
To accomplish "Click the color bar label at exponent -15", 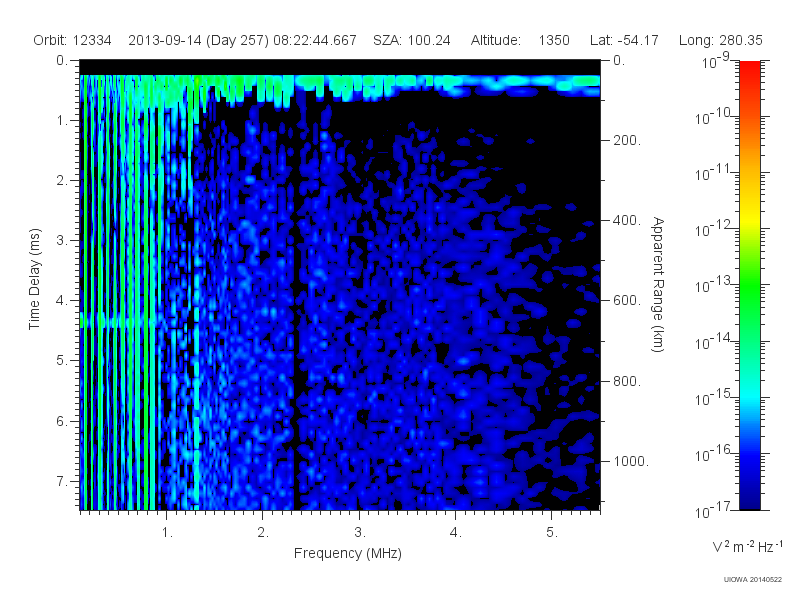I will tap(713, 398).
